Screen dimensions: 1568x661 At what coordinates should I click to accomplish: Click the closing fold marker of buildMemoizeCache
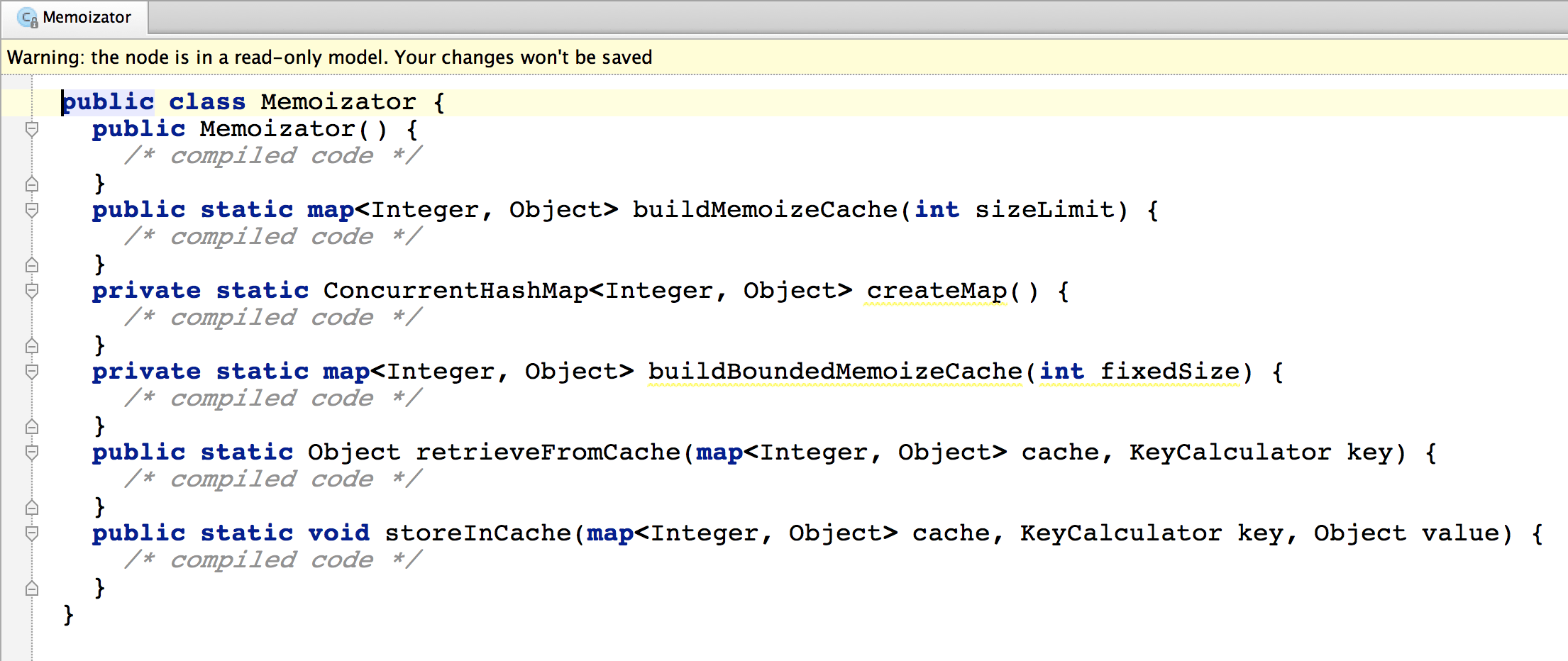click(x=32, y=265)
